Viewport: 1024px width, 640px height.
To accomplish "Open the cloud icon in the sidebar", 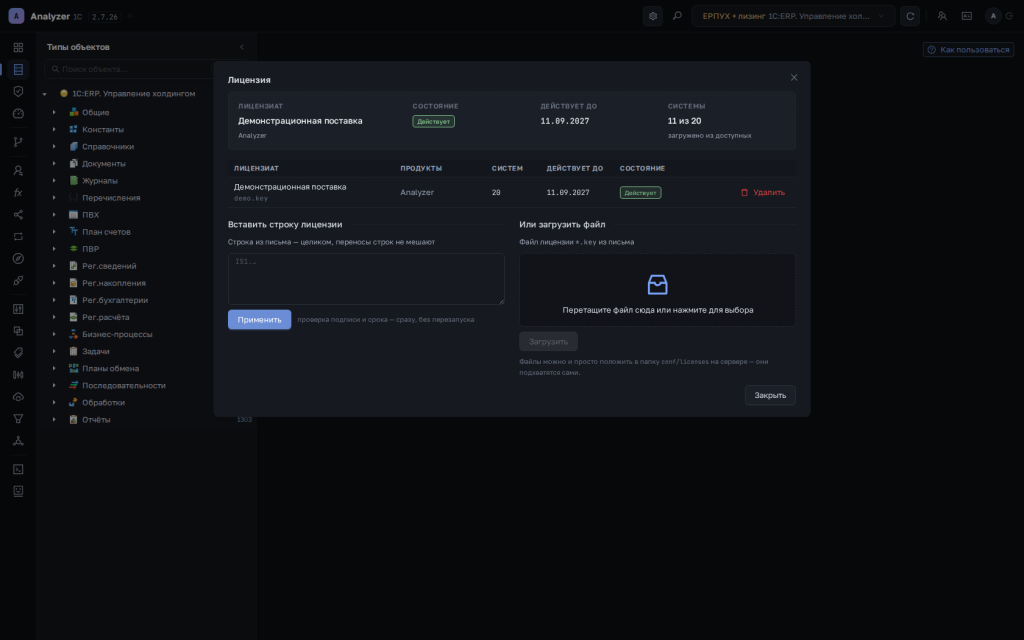I will (x=18, y=397).
